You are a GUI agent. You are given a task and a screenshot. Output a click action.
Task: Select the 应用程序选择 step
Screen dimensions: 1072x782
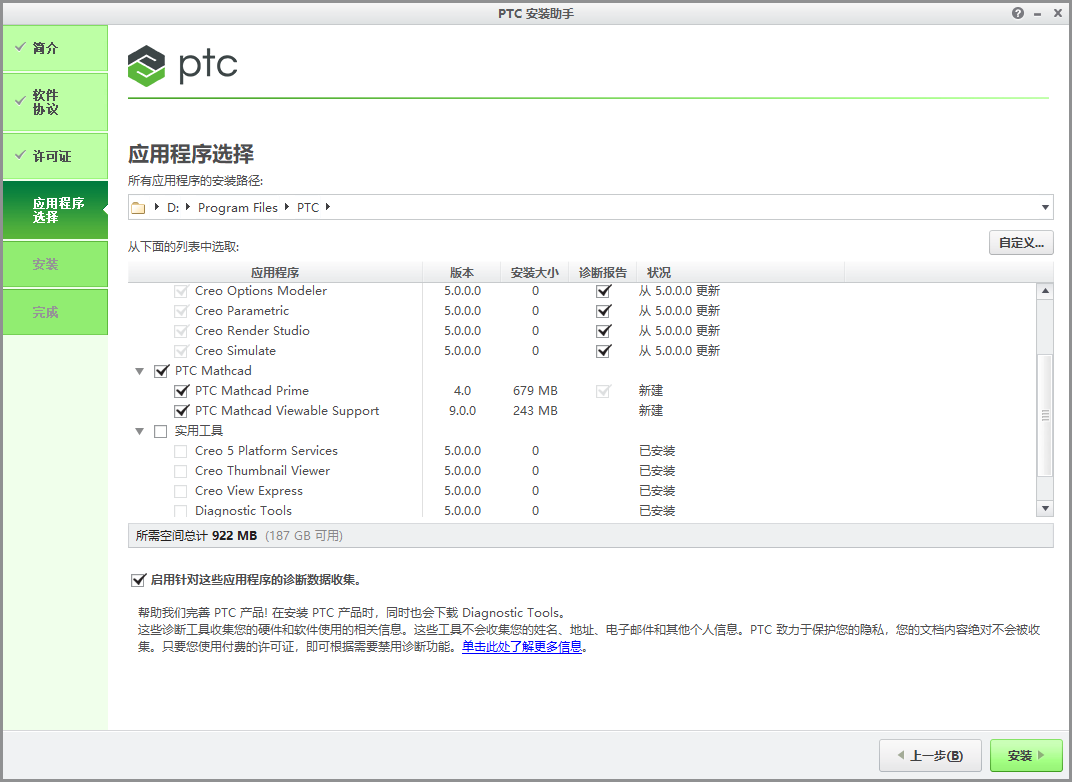pos(55,210)
